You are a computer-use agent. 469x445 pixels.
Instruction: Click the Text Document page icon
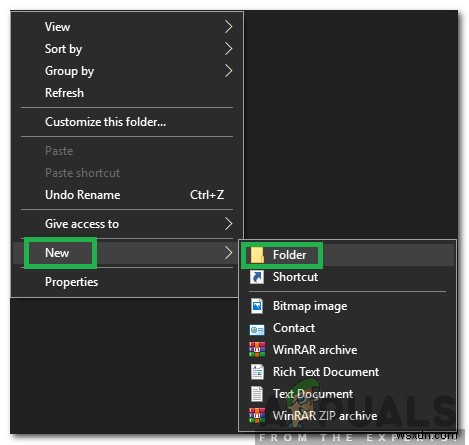click(257, 394)
